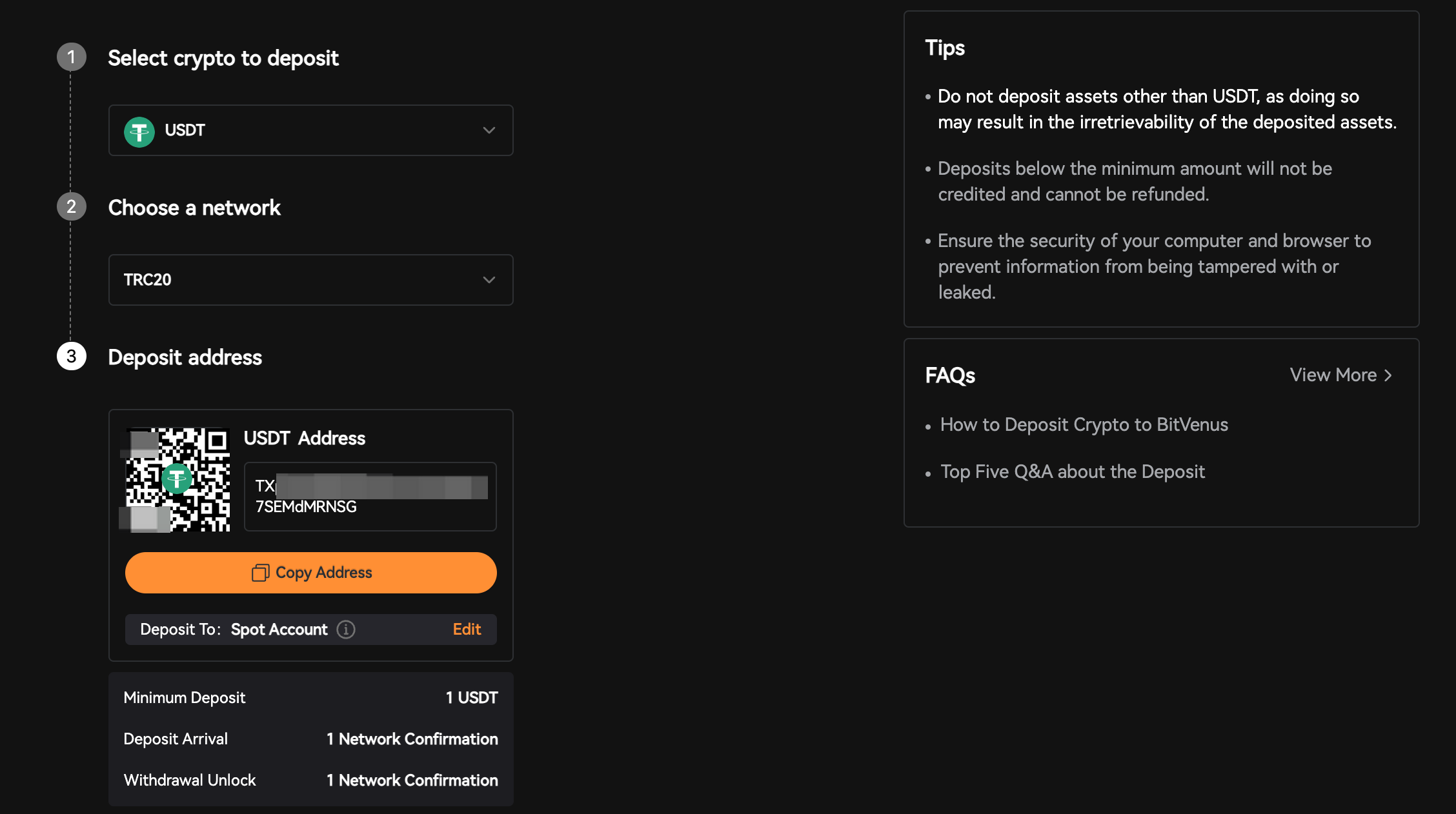Copy the USDT deposit address
The image size is (1456, 814).
[x=311, y=573]
